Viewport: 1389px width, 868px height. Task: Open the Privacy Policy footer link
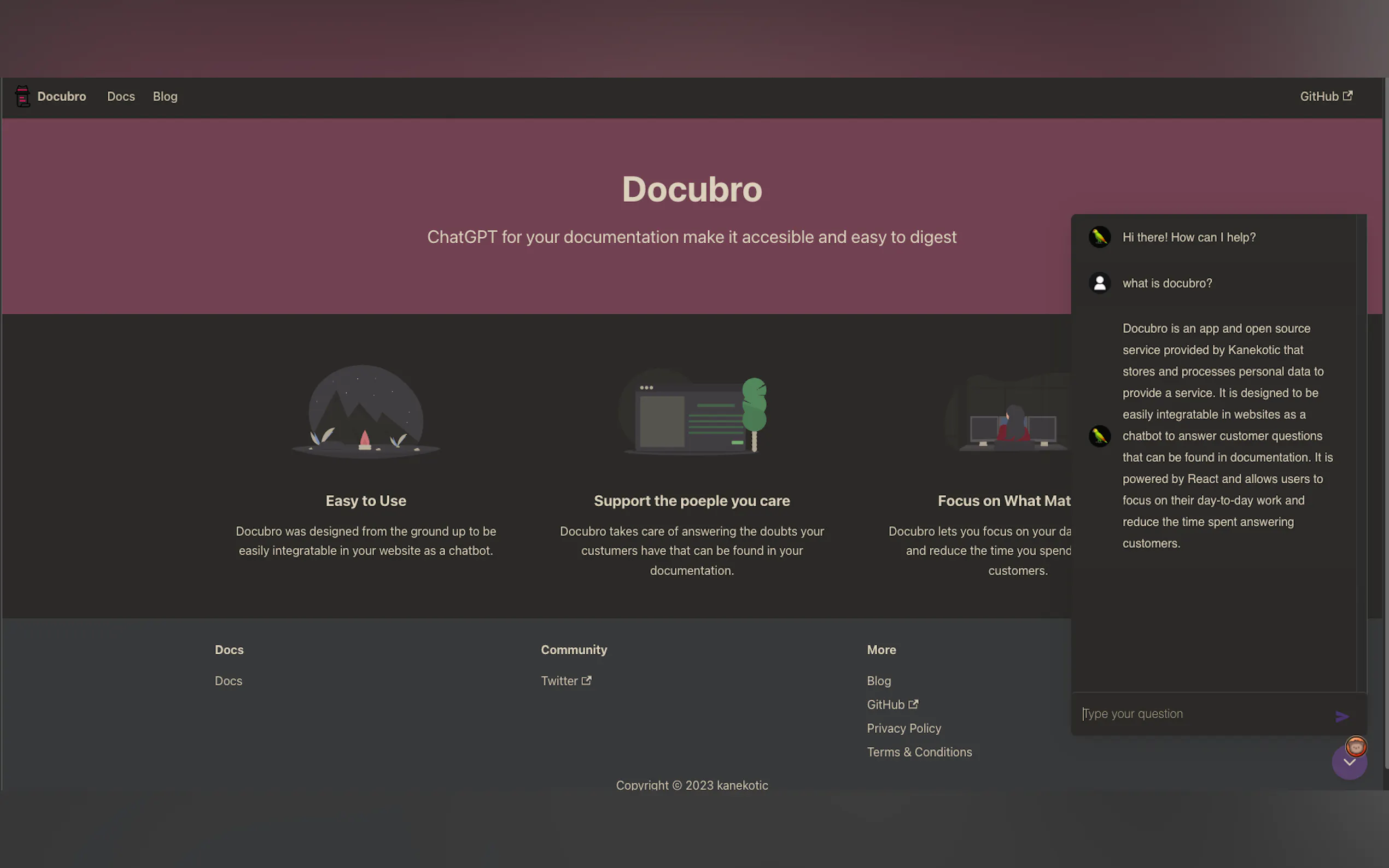pos(903,728)
